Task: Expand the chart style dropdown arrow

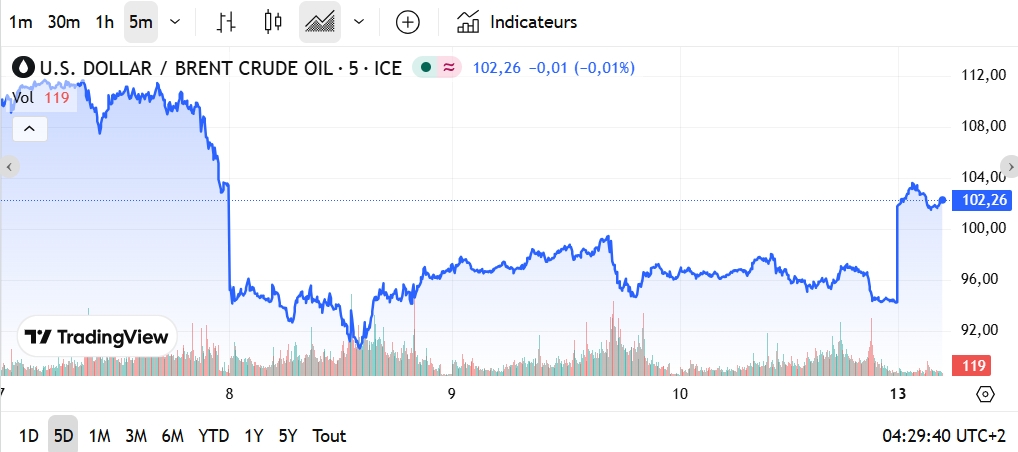Action: click(359, 22)
